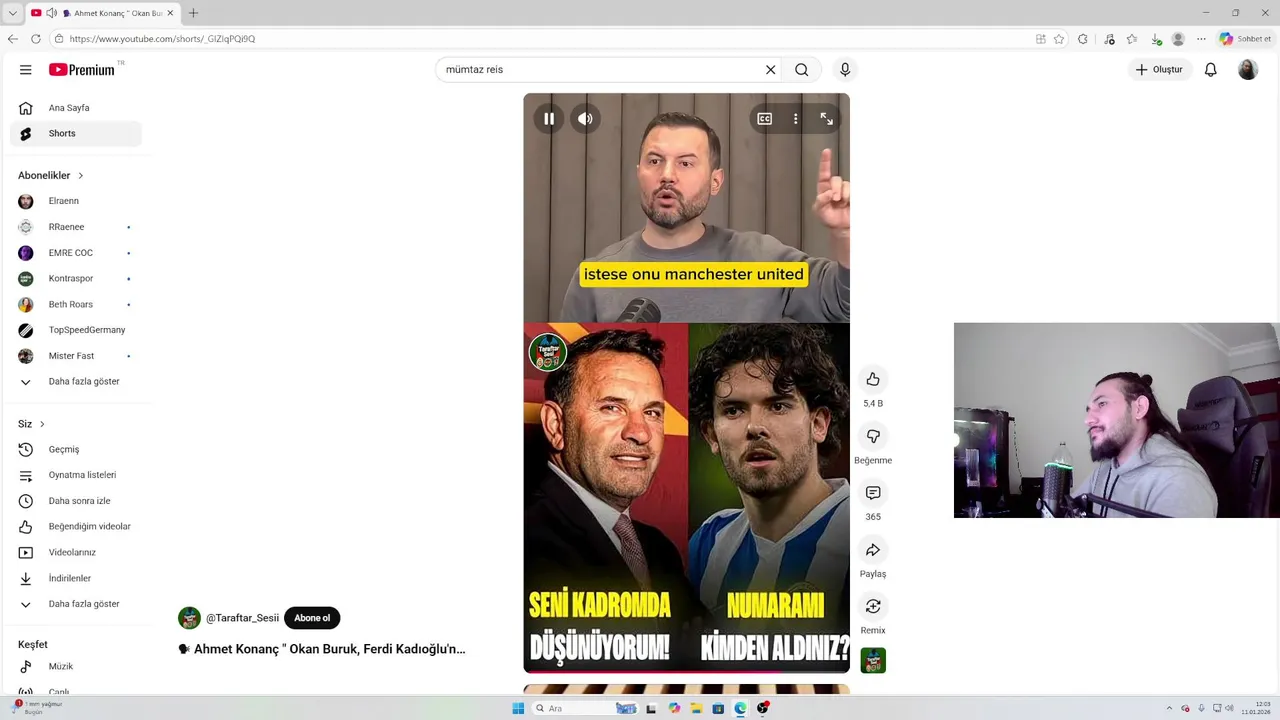
Task: Open browser media control icon
Action: (x=1109, y=39)
